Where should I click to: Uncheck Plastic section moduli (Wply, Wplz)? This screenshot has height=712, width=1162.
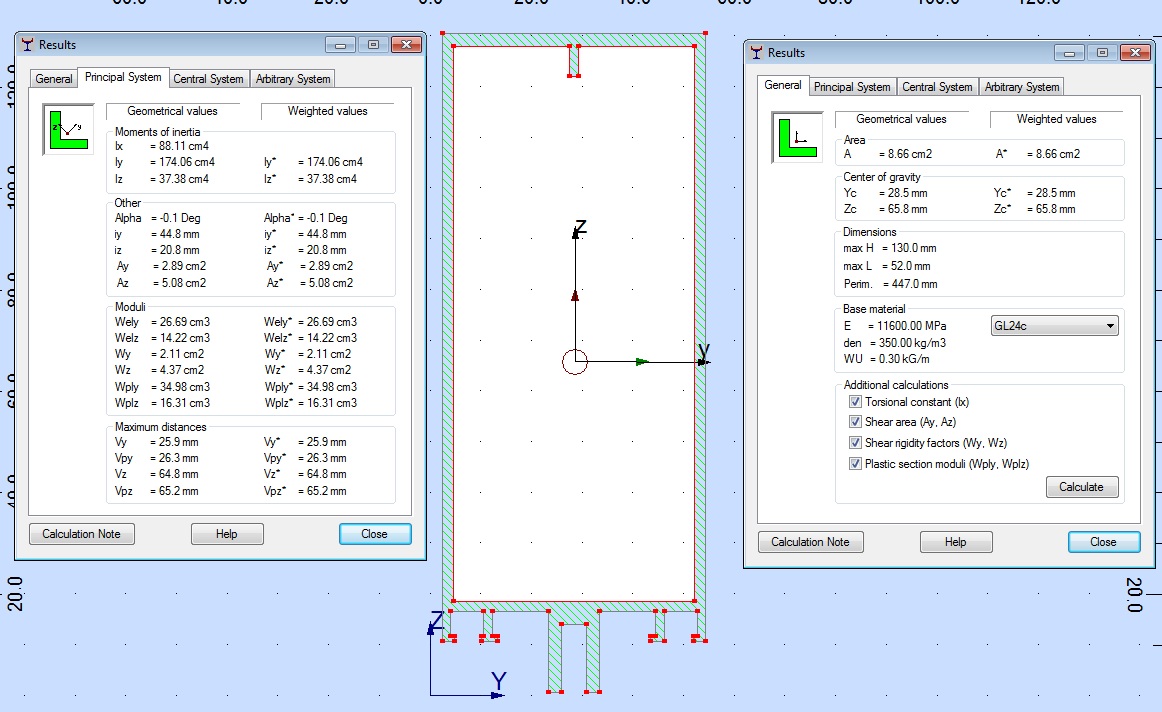[856, 462]
